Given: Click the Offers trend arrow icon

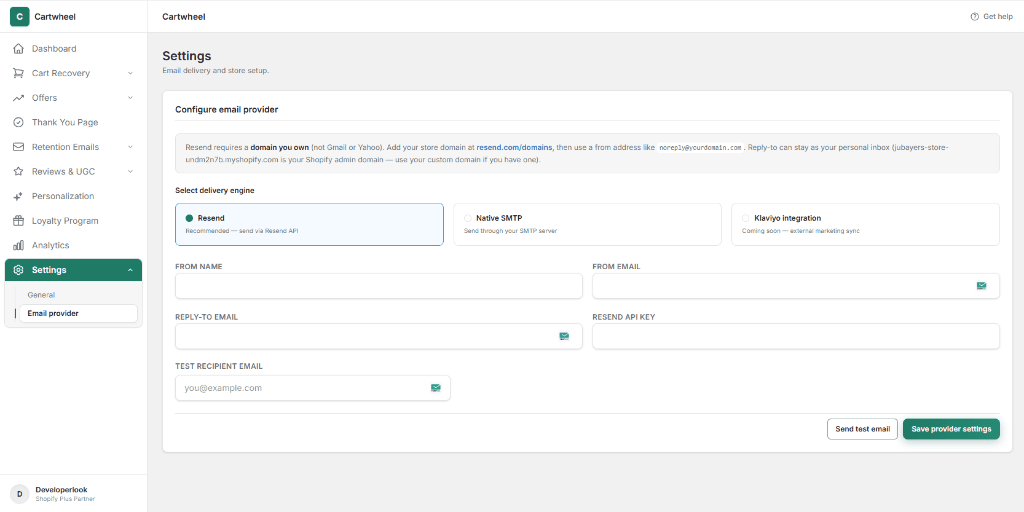Looking at the screenshot, I should [18, 98].
